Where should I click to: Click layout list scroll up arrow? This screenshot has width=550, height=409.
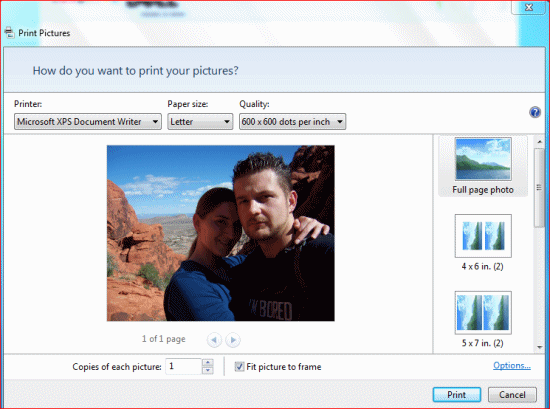(539, 142)
